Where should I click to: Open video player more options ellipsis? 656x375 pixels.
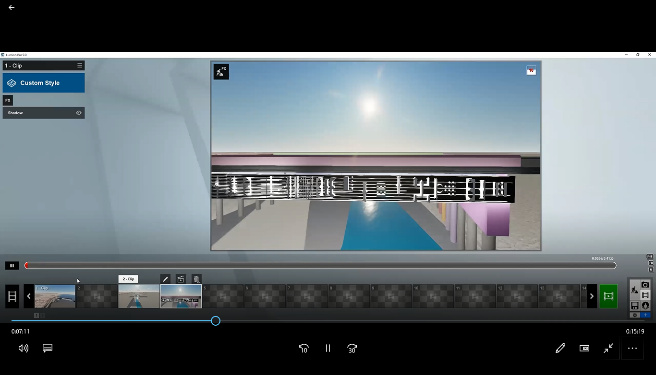pyautogui.click(x=632, y=348)
